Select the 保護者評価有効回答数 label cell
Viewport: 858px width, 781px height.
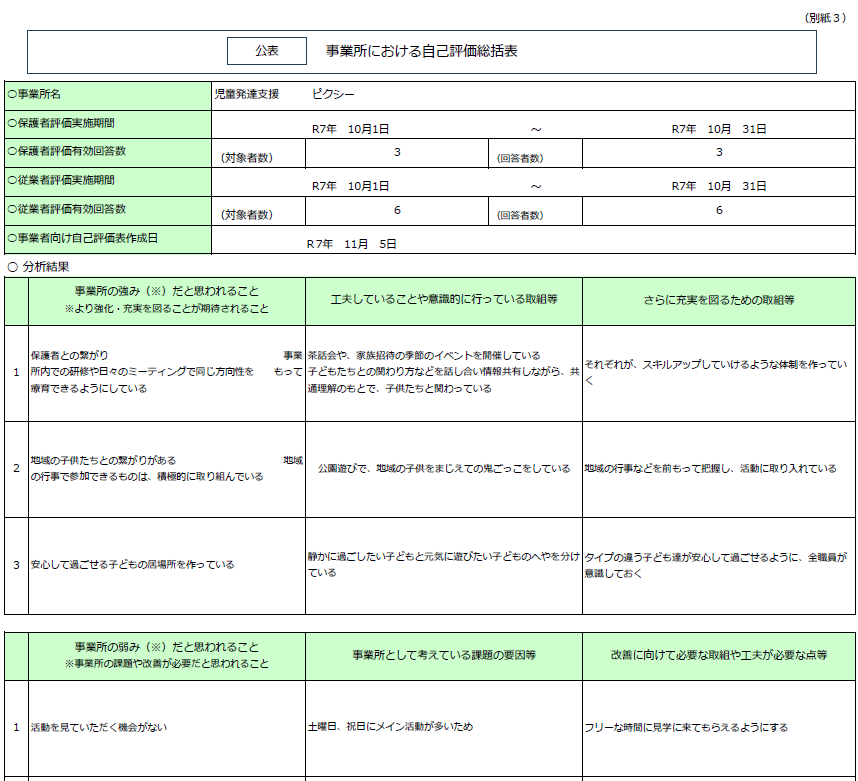[108, 152]
